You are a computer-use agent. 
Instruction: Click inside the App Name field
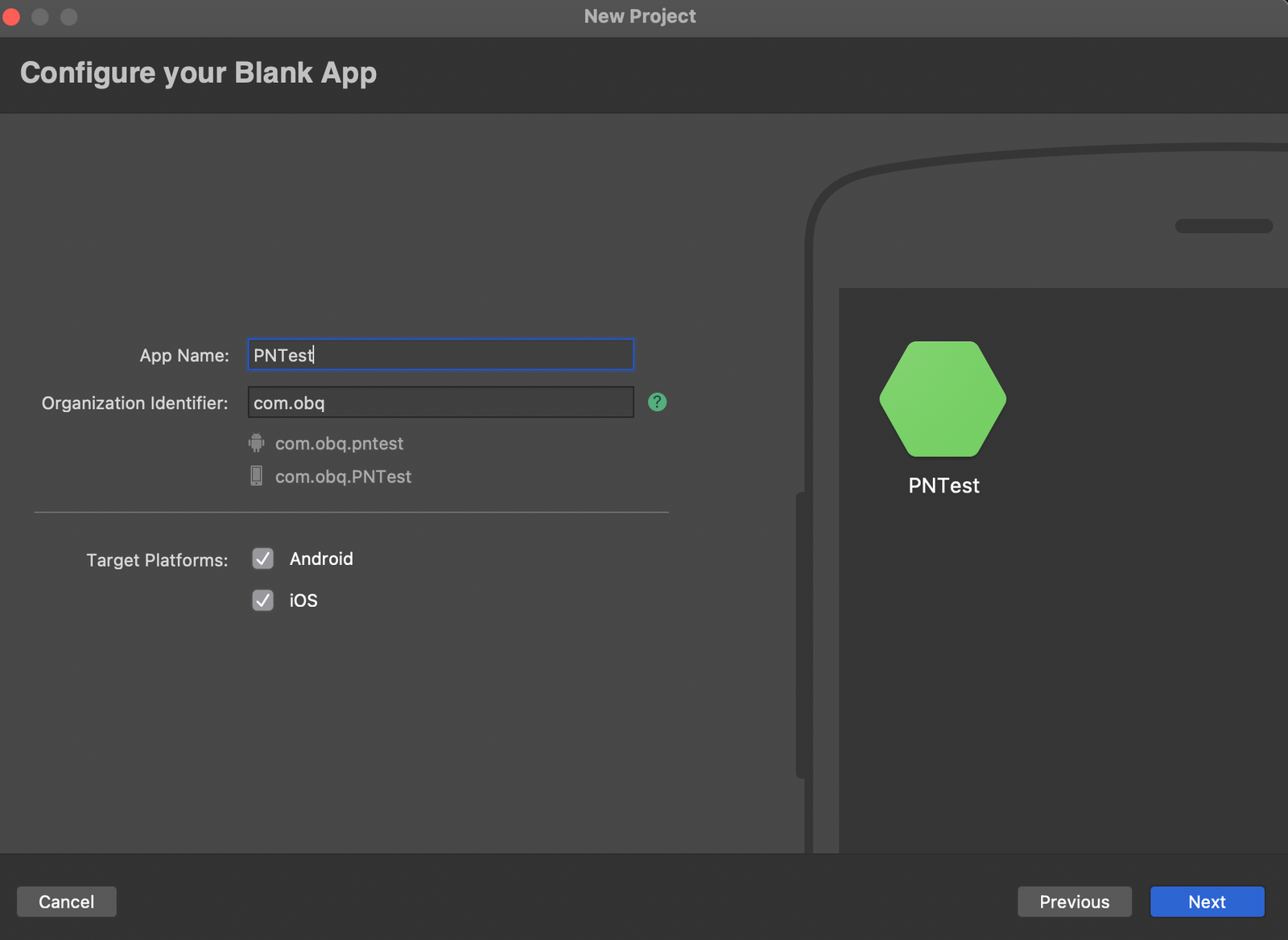coord(440,354)
